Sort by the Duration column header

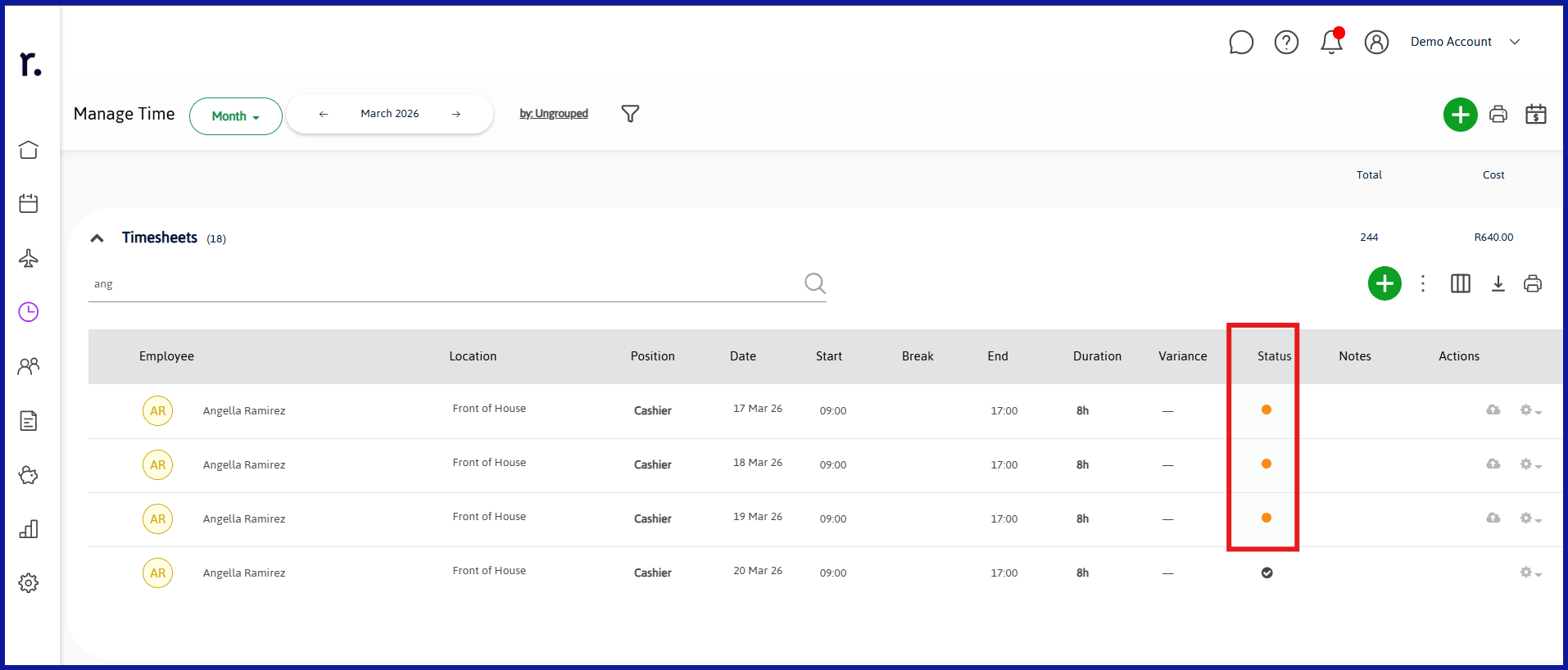(x=1097, y=356)
